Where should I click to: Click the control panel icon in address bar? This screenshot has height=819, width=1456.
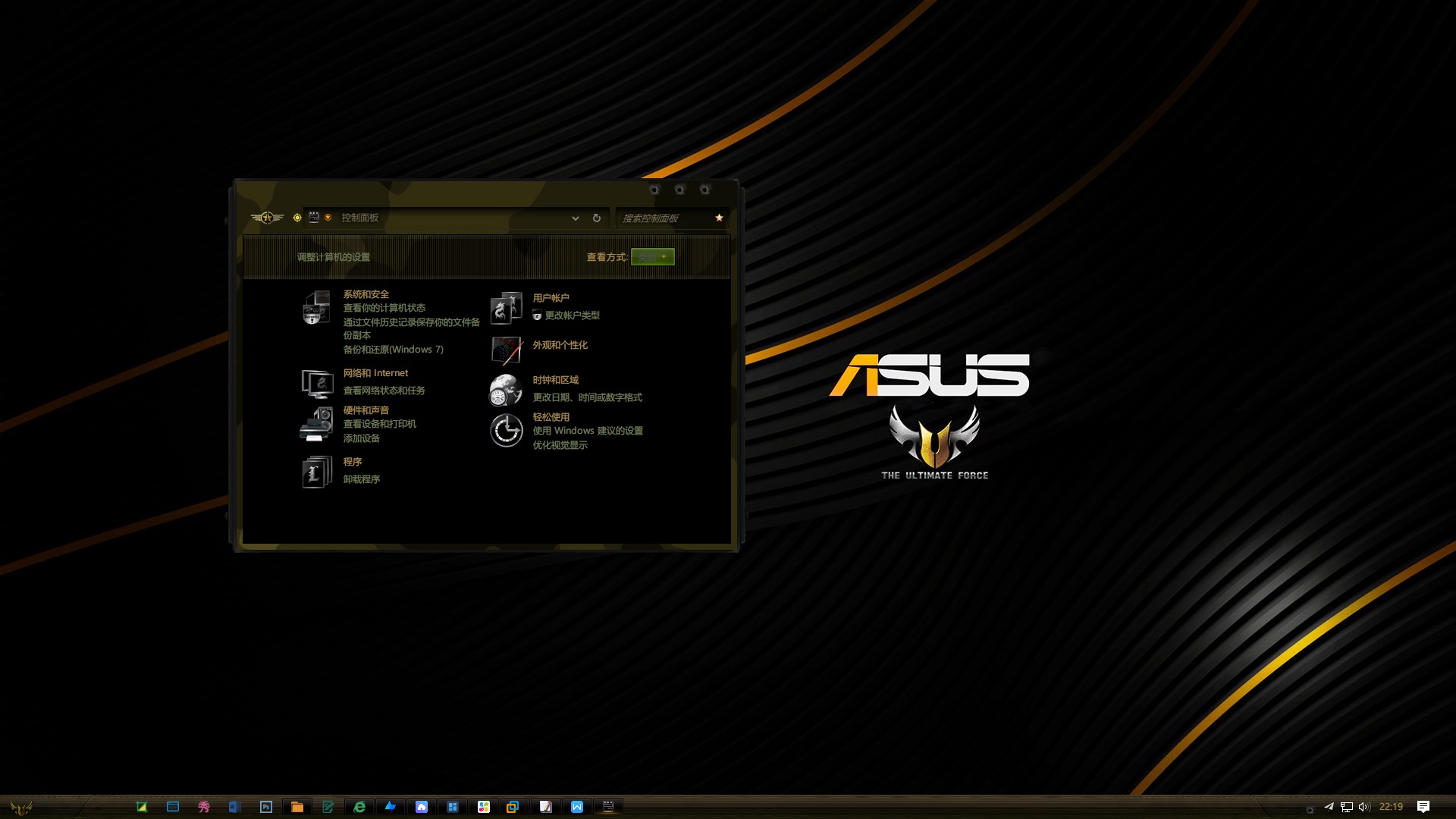click(313, 218)
